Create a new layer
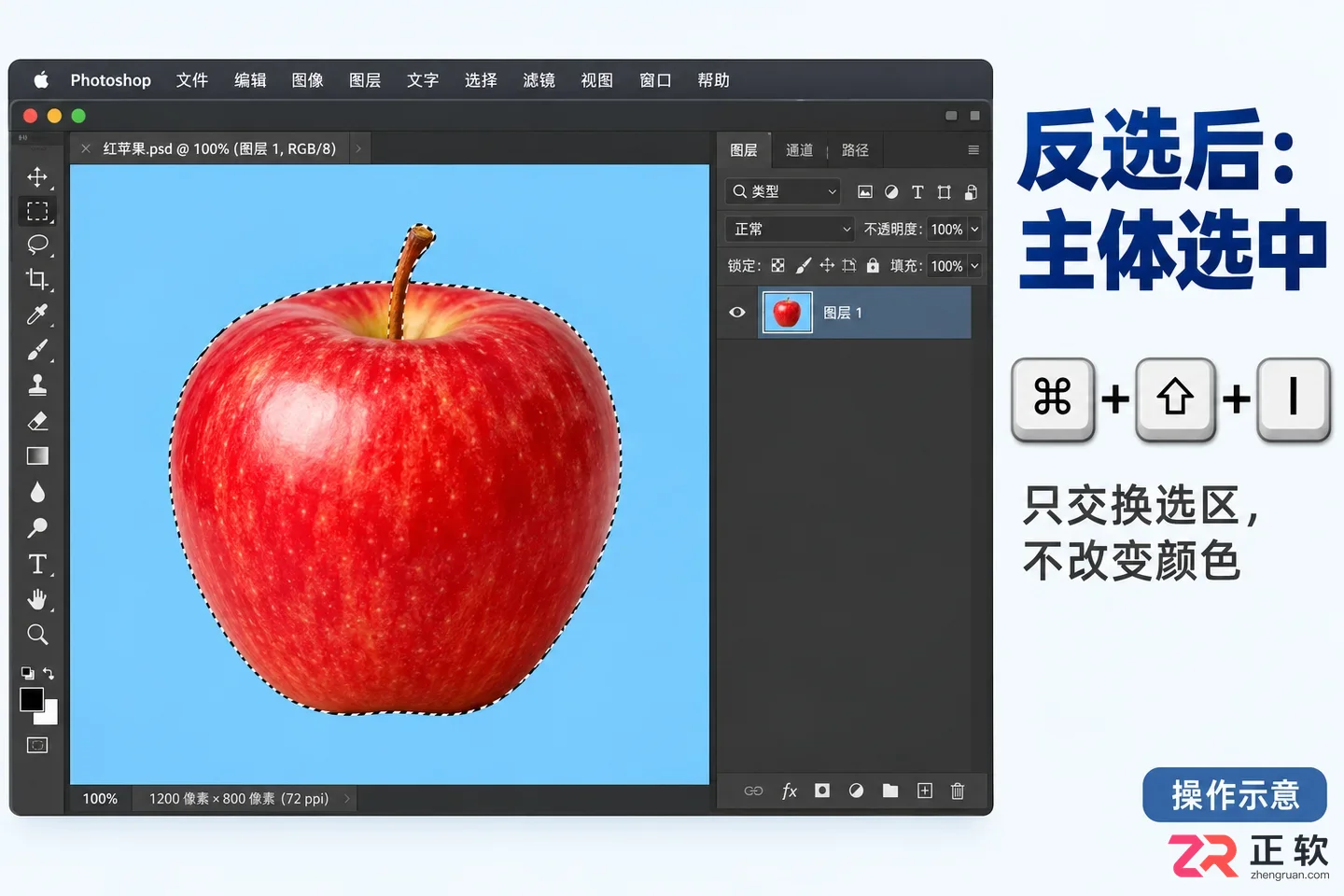 (x=925, y=791)
